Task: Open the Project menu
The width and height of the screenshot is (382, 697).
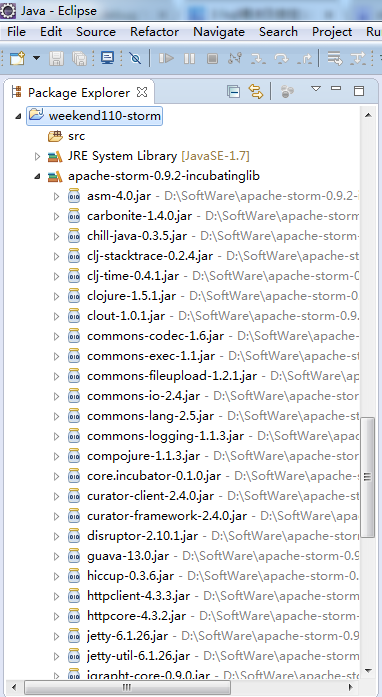Action: (332, 32)
